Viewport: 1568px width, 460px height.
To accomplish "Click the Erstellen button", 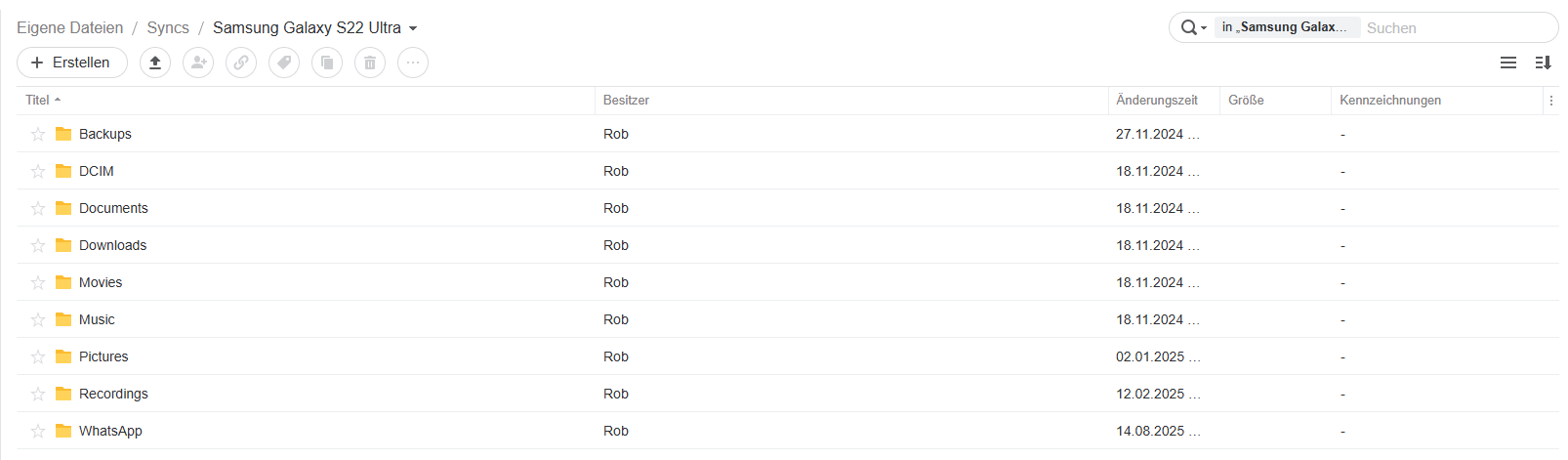I will pyautogui.click(x=72, y=63).
